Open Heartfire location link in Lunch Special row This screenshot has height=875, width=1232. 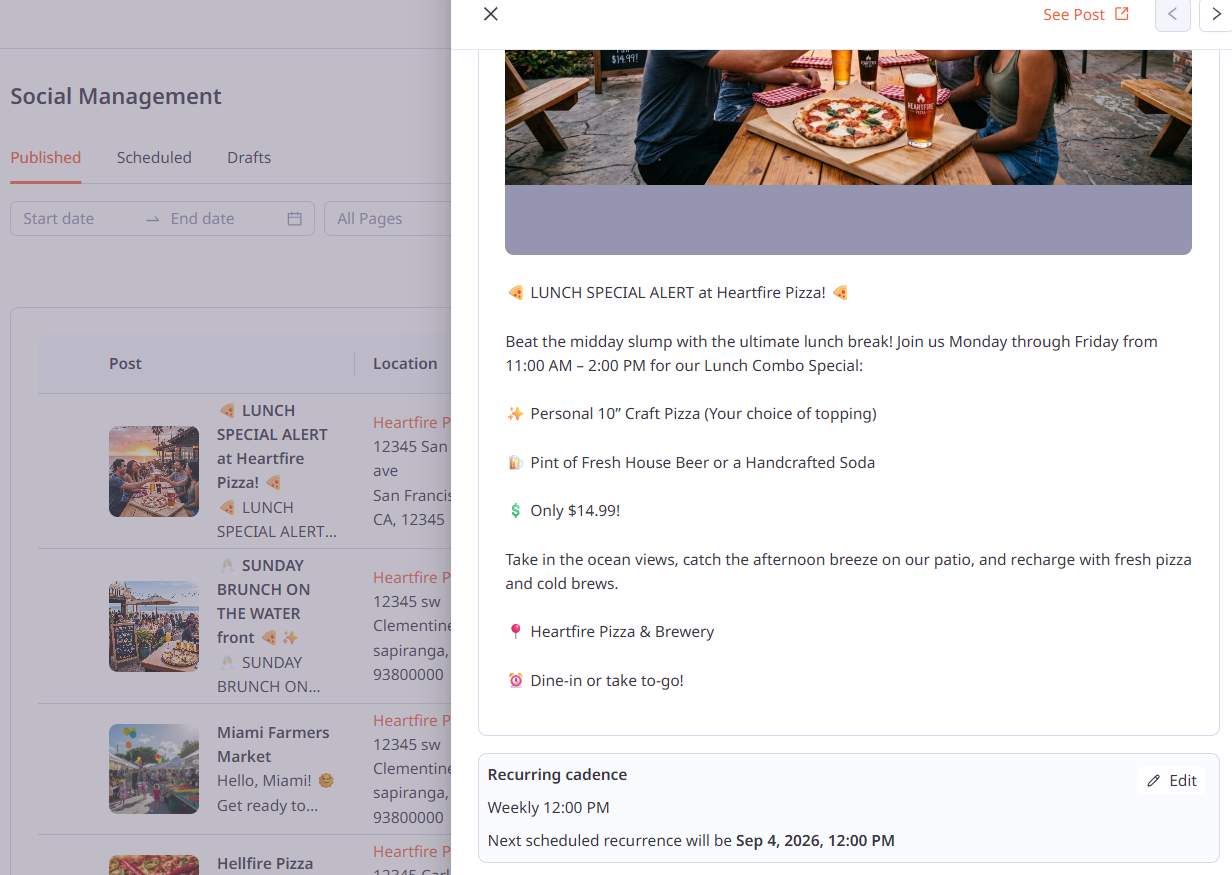(412, 423)
